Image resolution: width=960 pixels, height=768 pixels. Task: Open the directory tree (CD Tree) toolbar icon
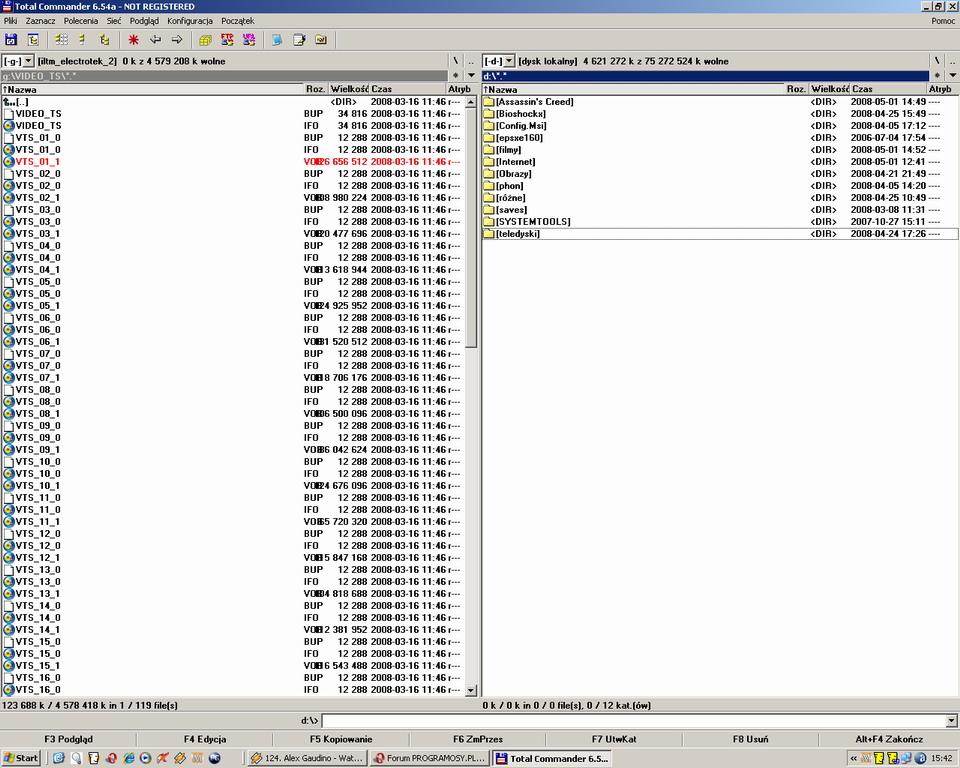click(33, 40)
